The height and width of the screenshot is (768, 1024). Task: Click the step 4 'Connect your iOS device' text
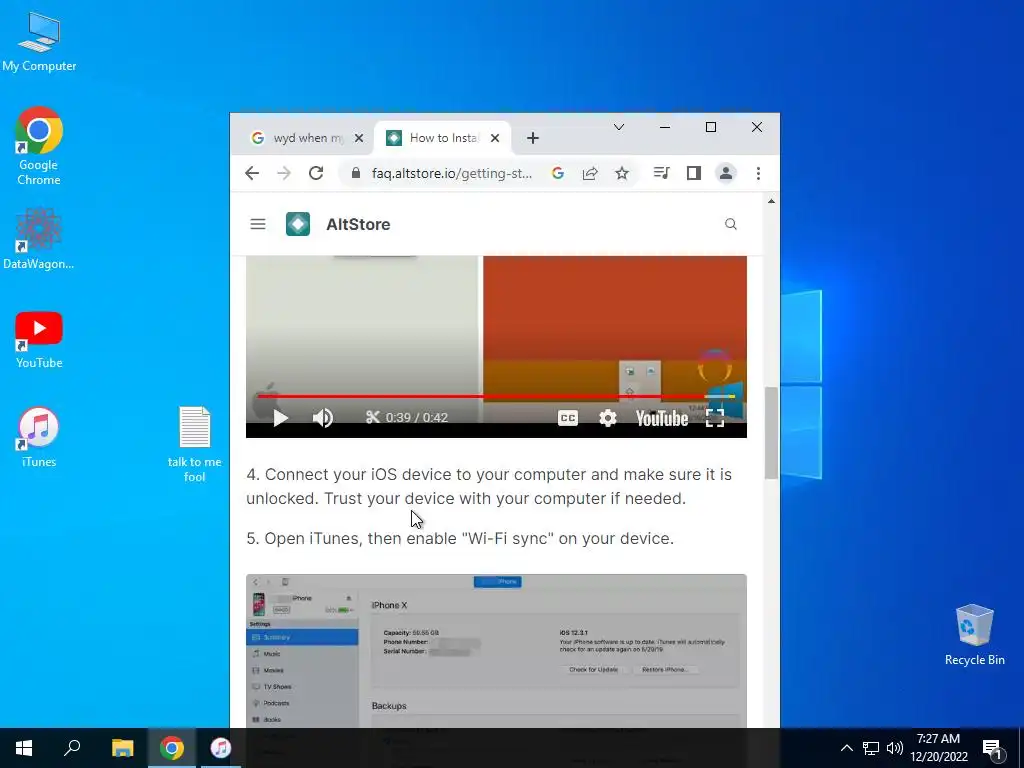pyautogui.click(x=489, y=487)
